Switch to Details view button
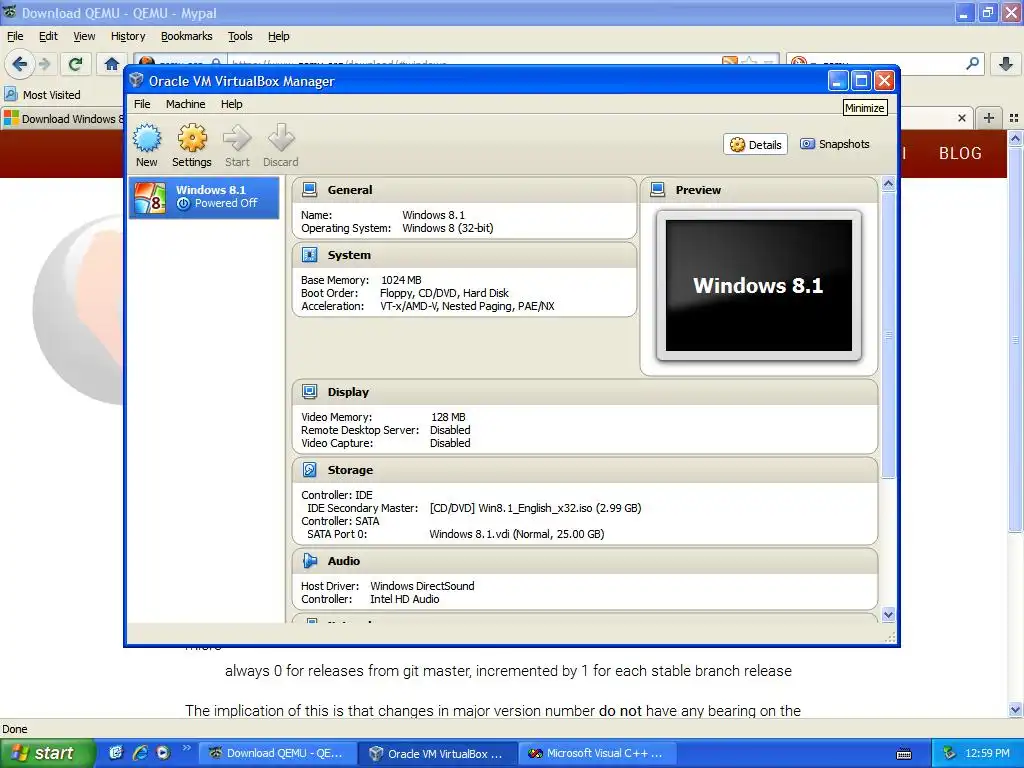Screen dimensions: 1024x768 (x=756, y=144)
